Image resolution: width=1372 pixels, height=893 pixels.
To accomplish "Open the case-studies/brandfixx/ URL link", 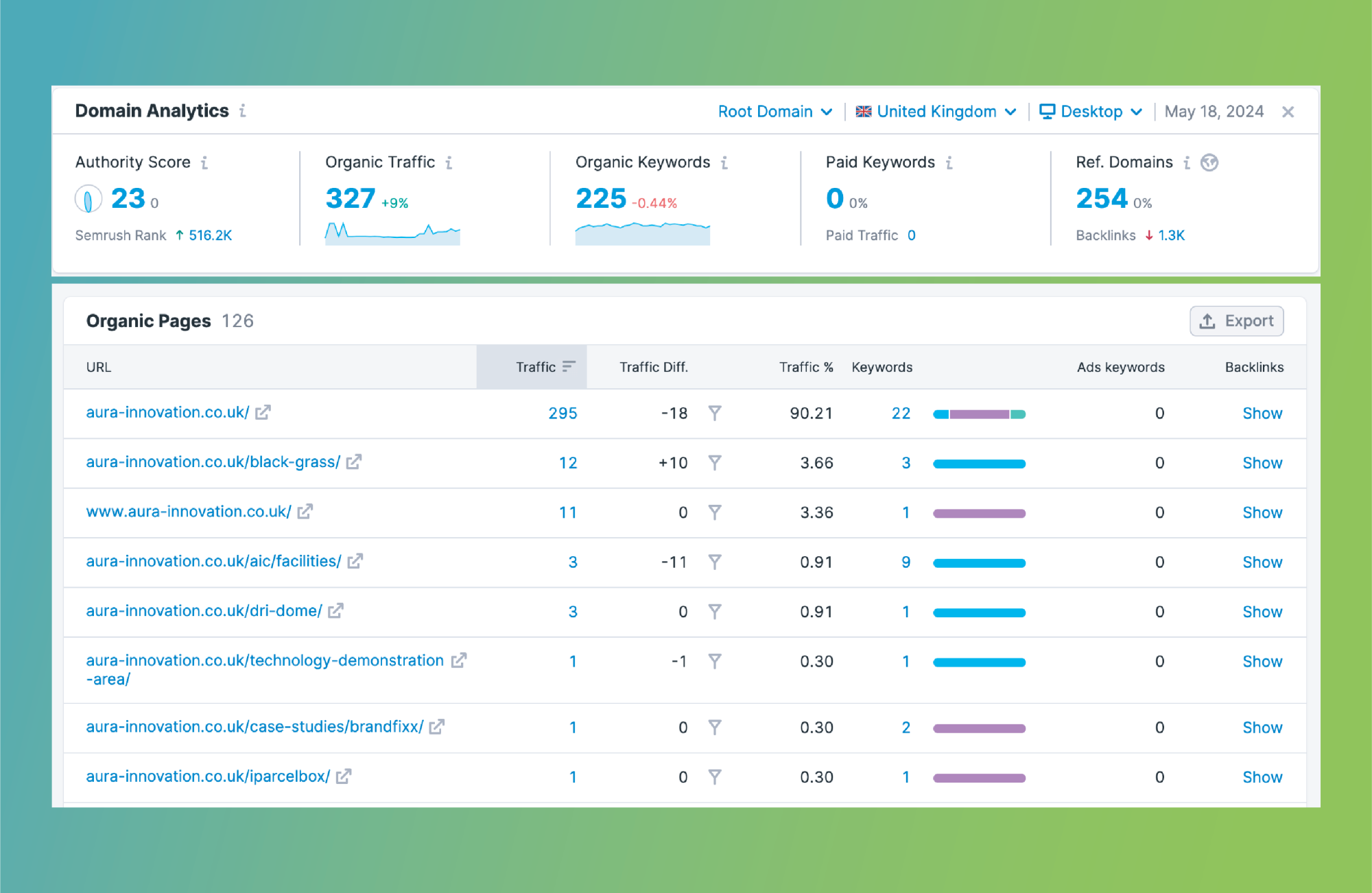I will coord(255,726).
